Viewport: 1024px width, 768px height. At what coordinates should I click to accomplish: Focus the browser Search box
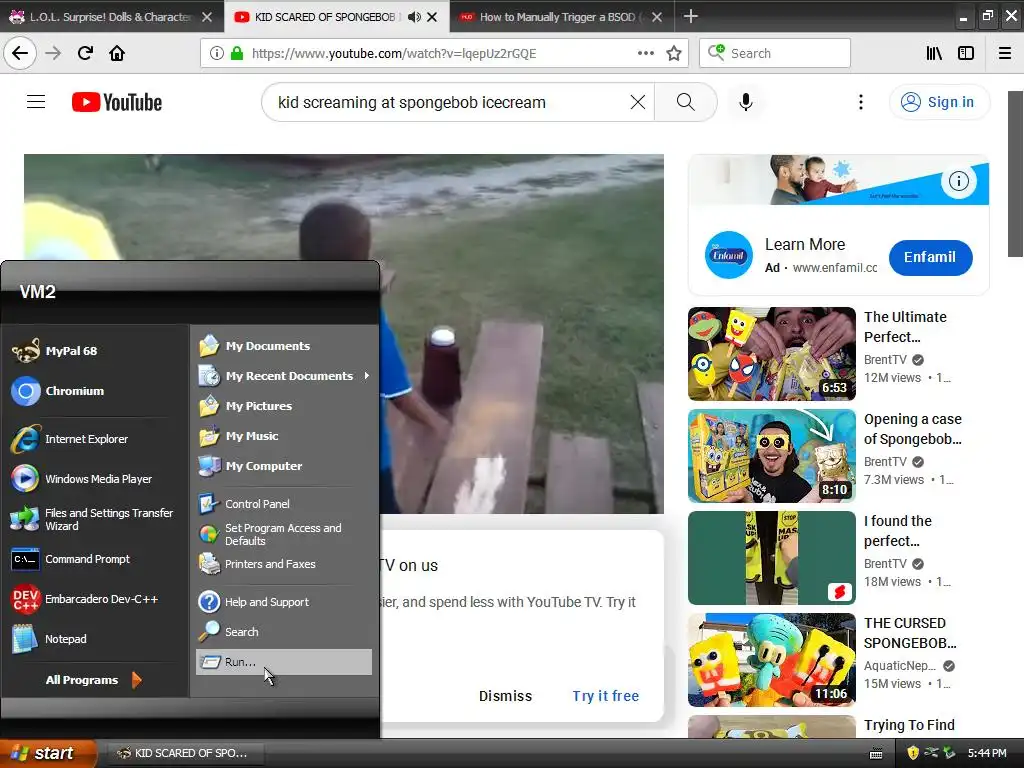[775, 54]
